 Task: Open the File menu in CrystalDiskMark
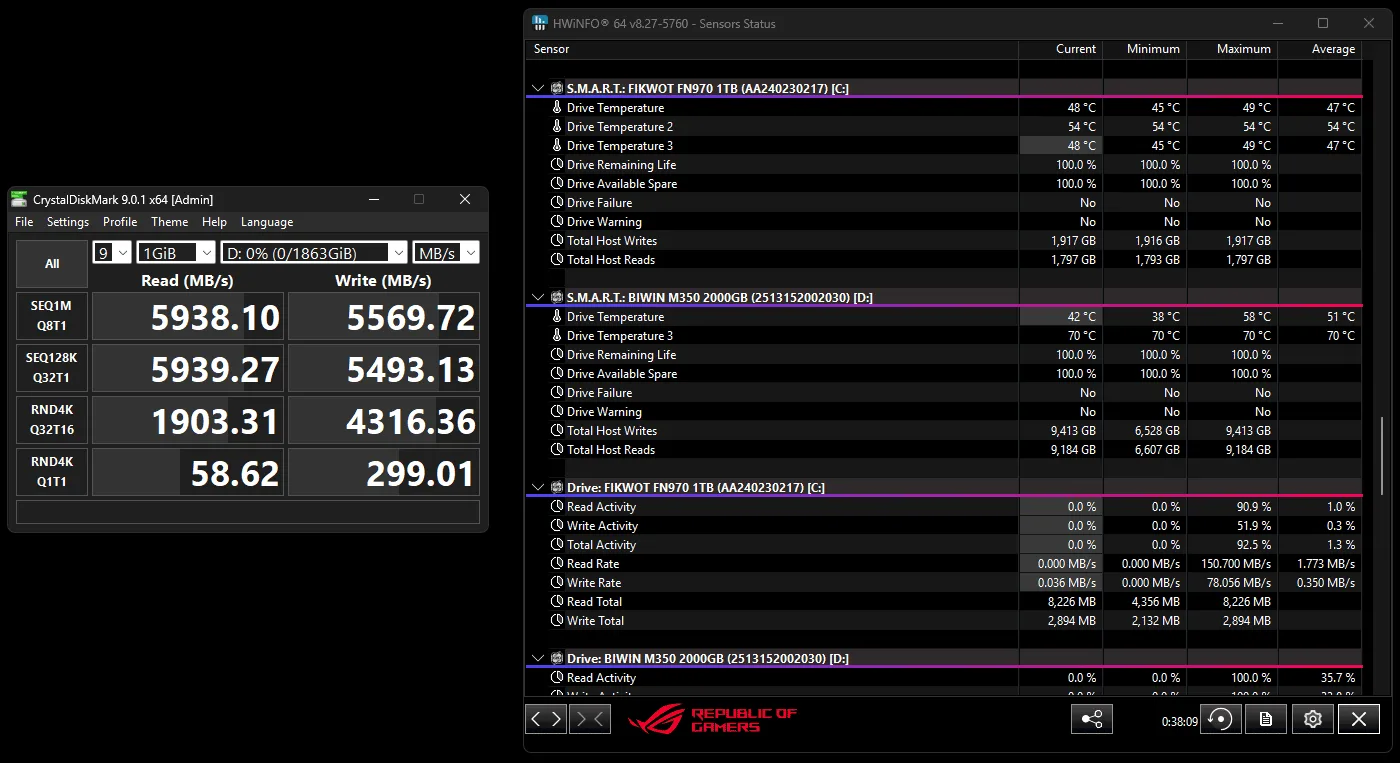click(24, 222)
